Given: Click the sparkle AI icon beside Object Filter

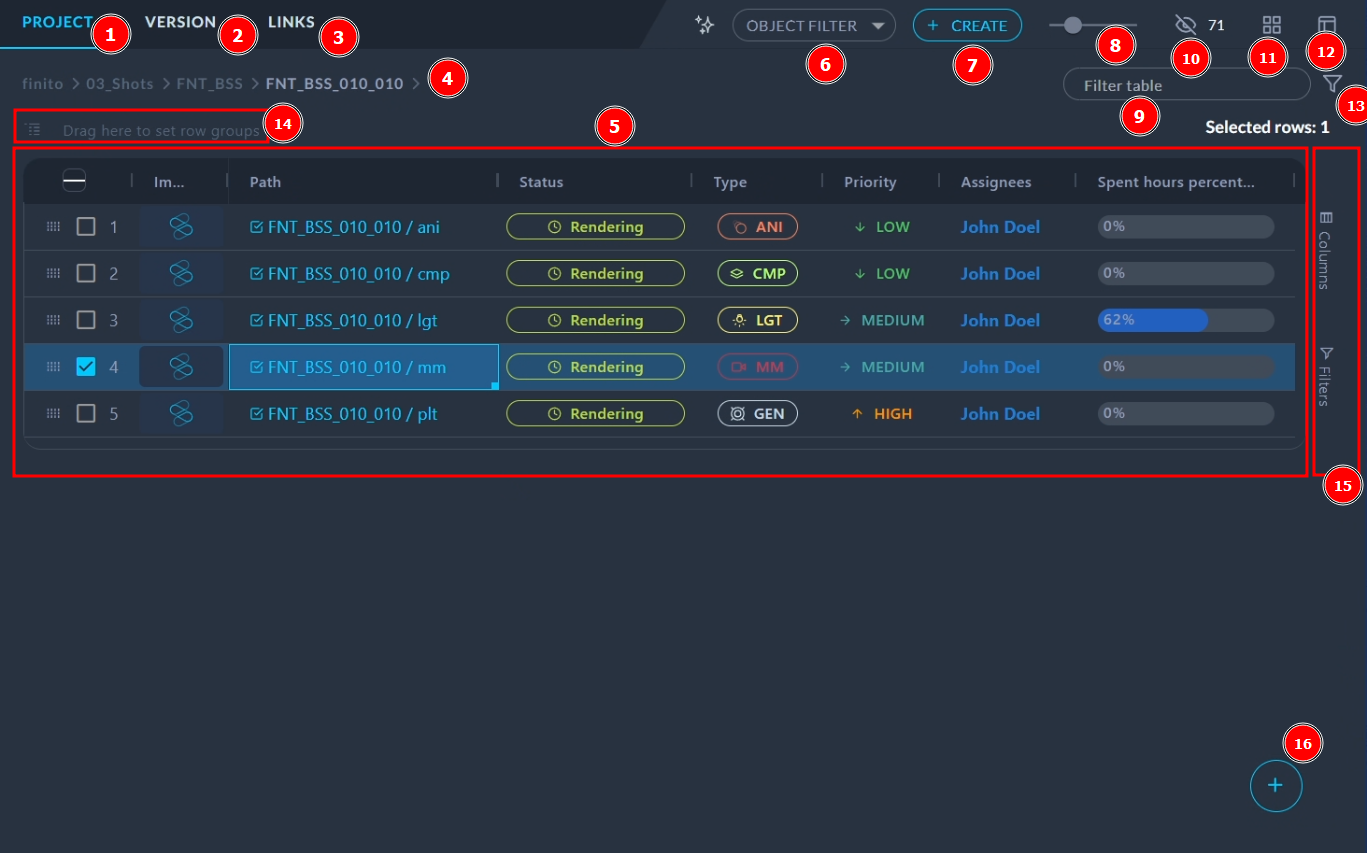Looking at the screenshot, I should (705, 25).
